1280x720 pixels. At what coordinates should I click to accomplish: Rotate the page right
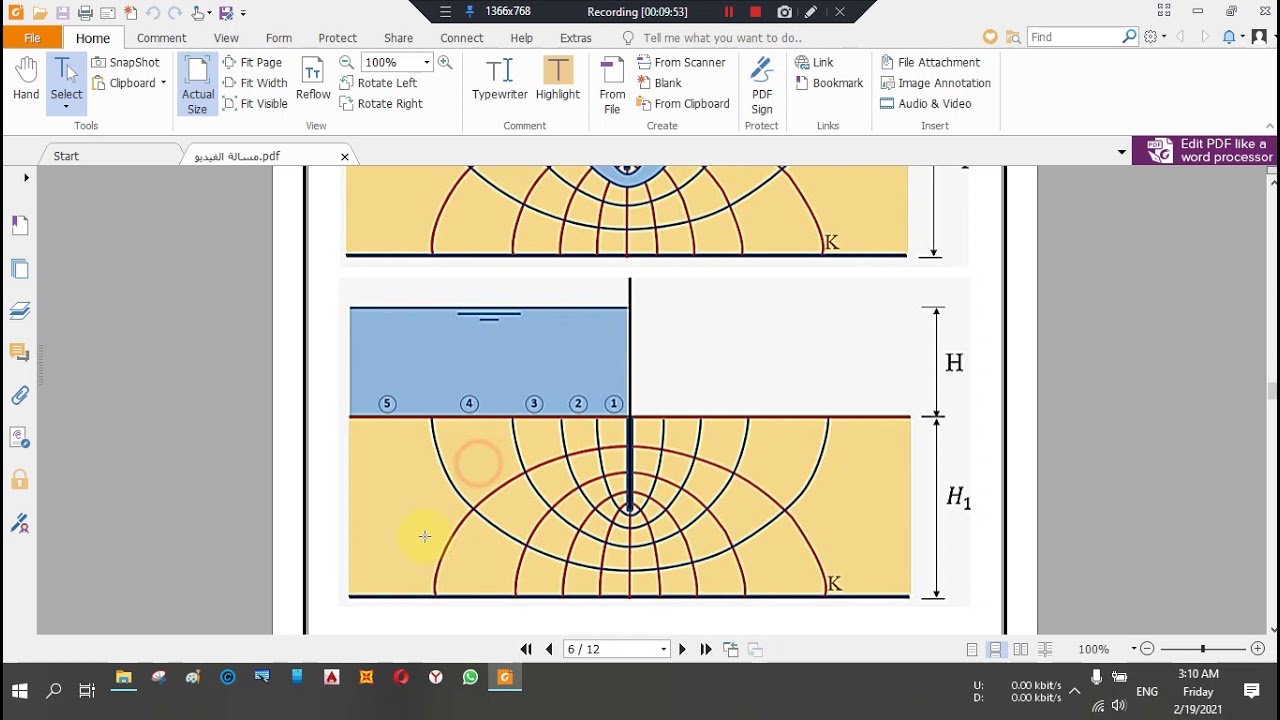click(381, 103)
